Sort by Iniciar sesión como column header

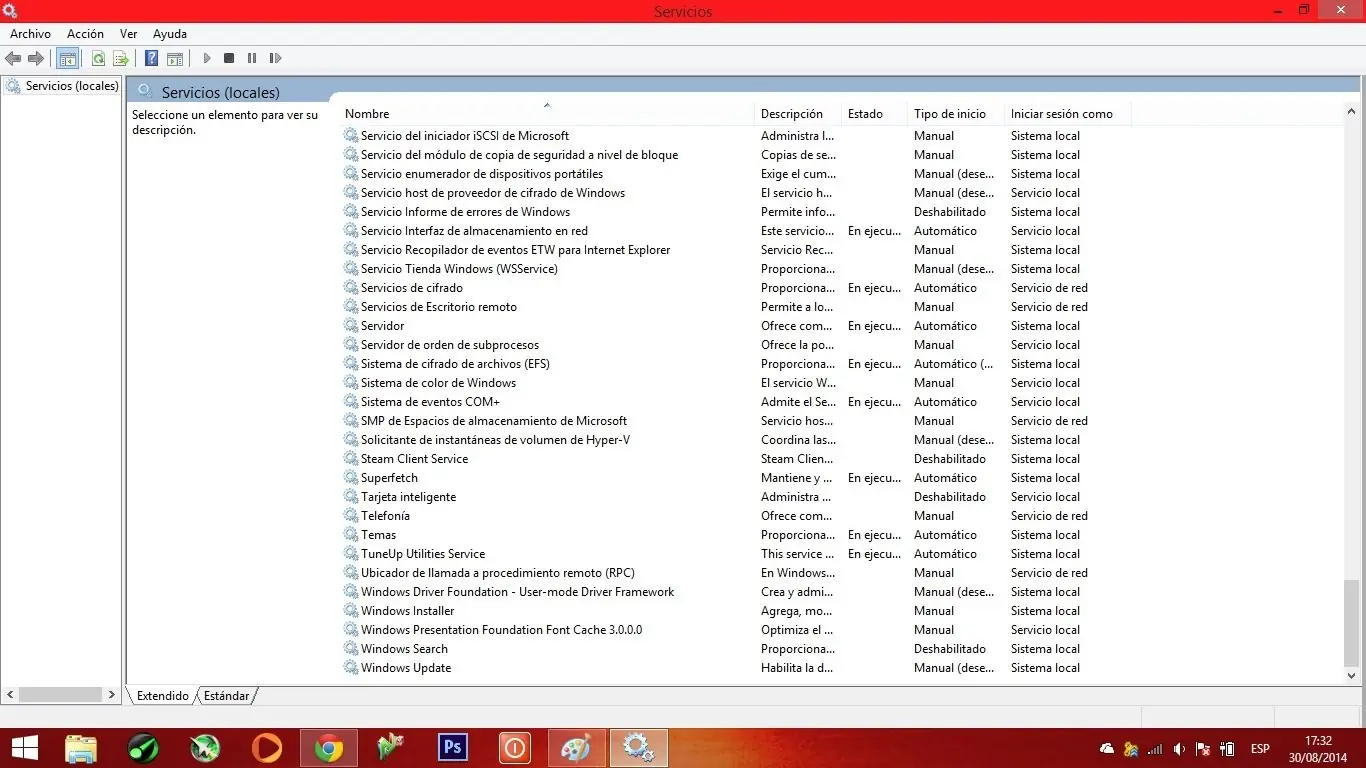coord(1067,114)
